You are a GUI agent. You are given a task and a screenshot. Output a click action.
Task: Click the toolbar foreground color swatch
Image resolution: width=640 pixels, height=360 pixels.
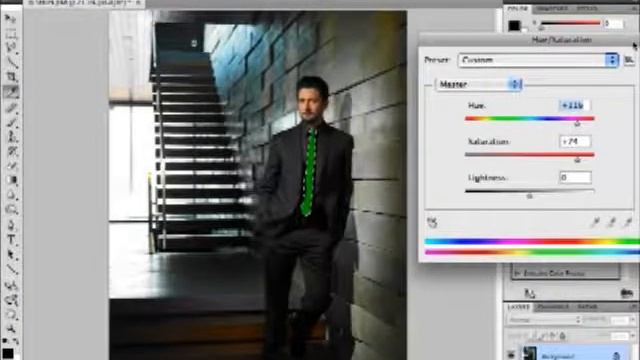8,353
